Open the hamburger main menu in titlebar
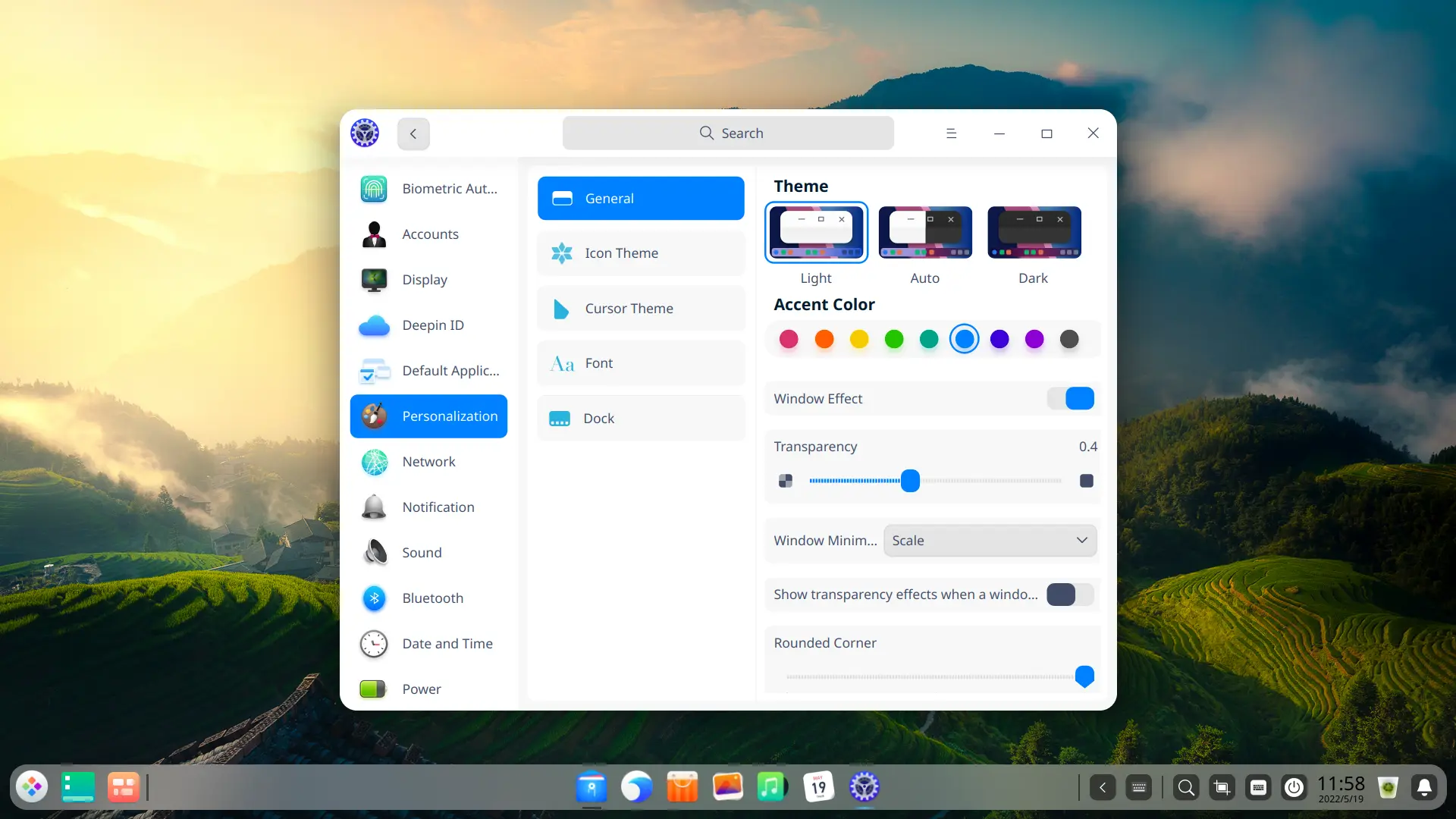1456x819 pixels. 951,133
